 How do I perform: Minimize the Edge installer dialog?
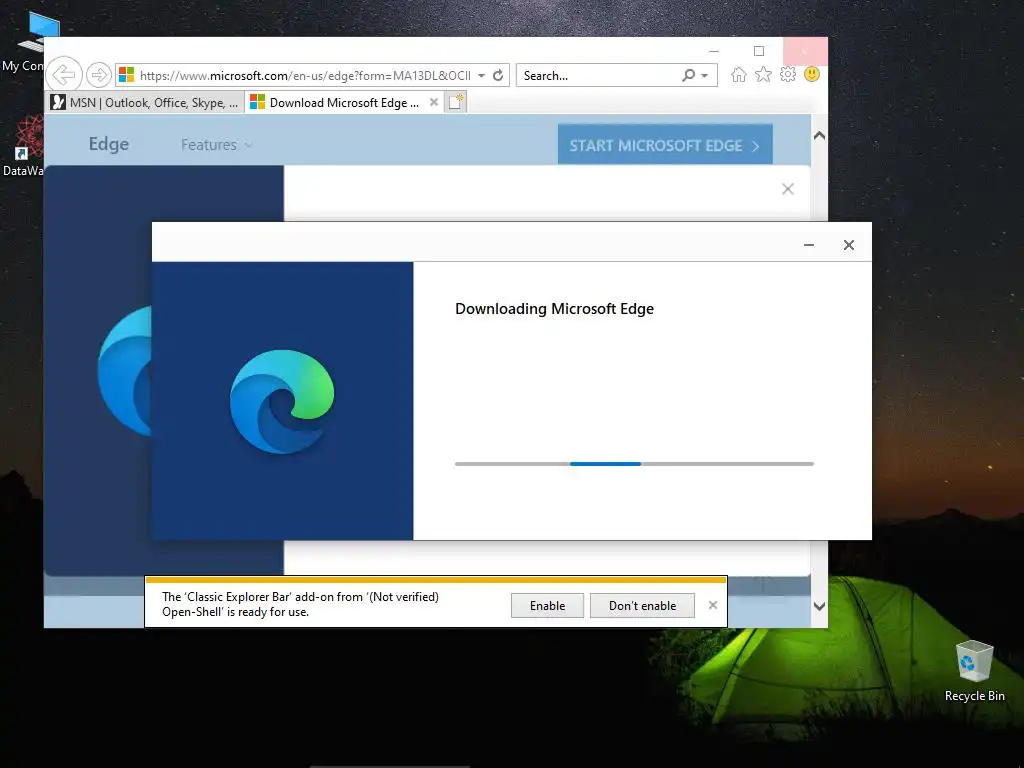808,245
